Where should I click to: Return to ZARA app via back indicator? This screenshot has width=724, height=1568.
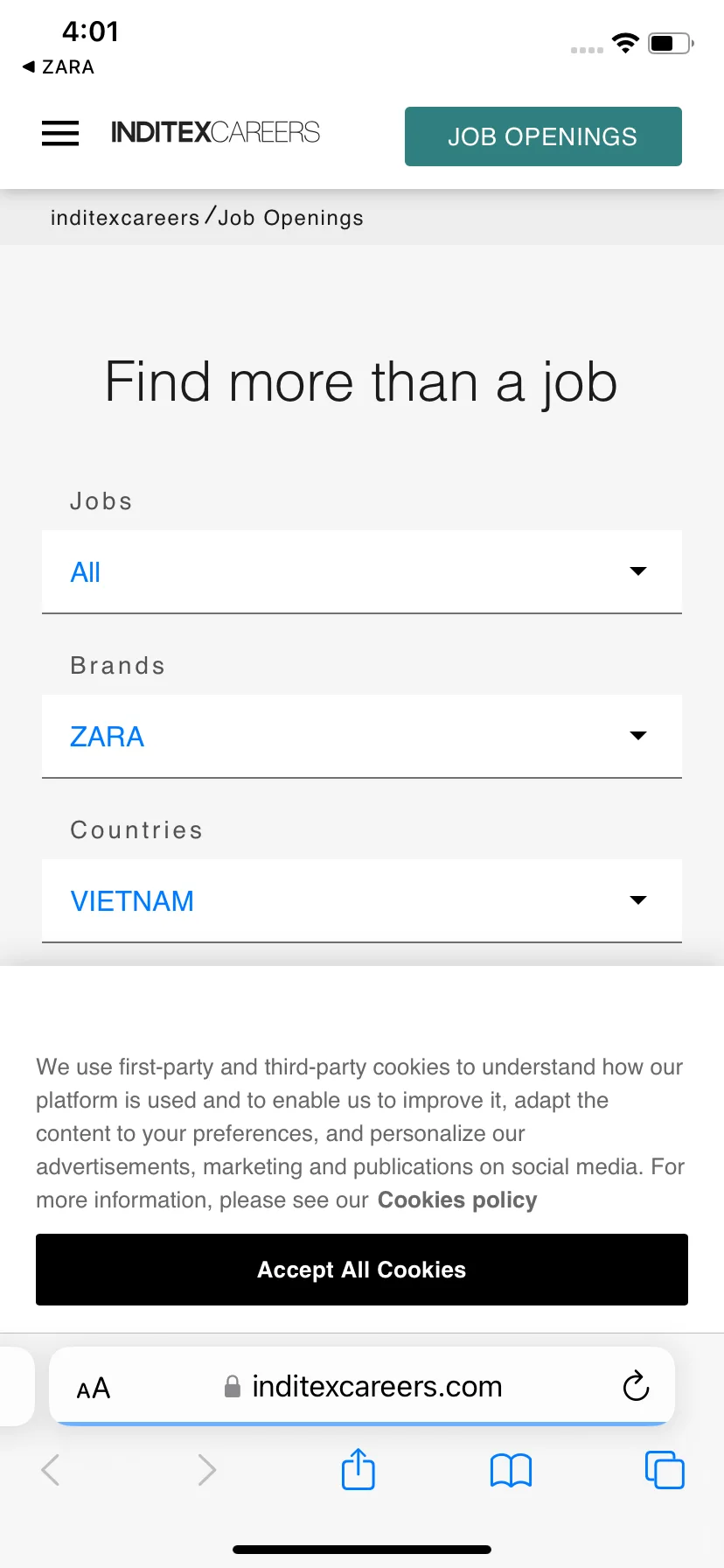pyautogui.click(x=59, y=67)
